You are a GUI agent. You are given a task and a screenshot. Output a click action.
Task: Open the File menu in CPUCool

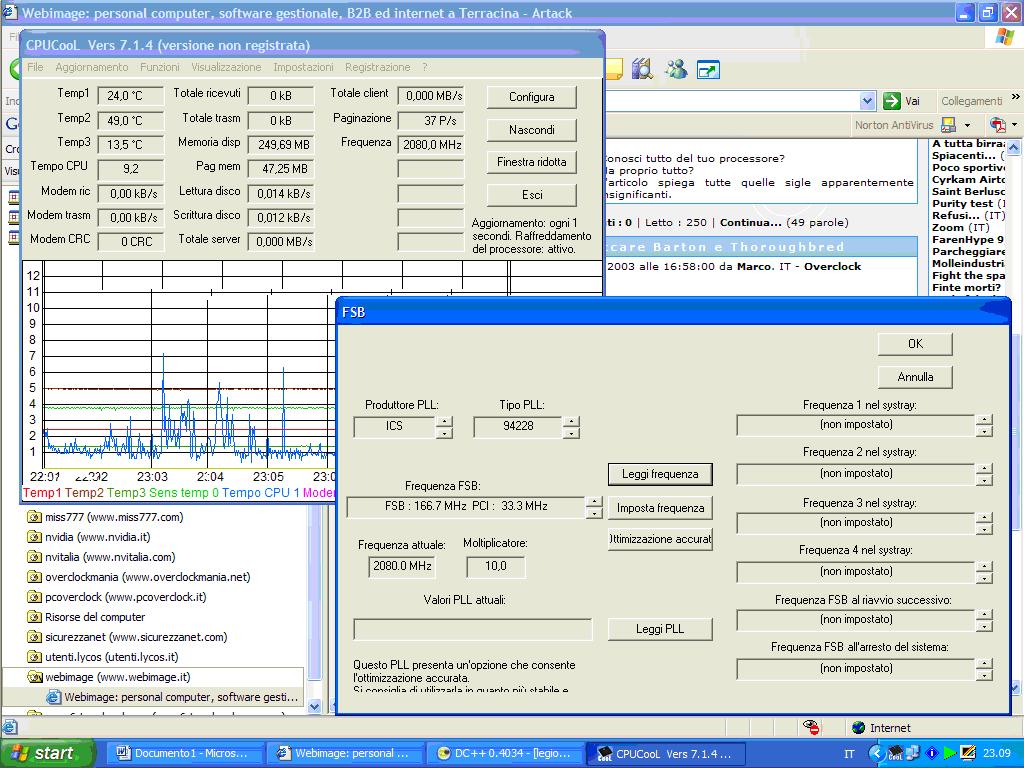pyautogui.click(x=35, y=67)
